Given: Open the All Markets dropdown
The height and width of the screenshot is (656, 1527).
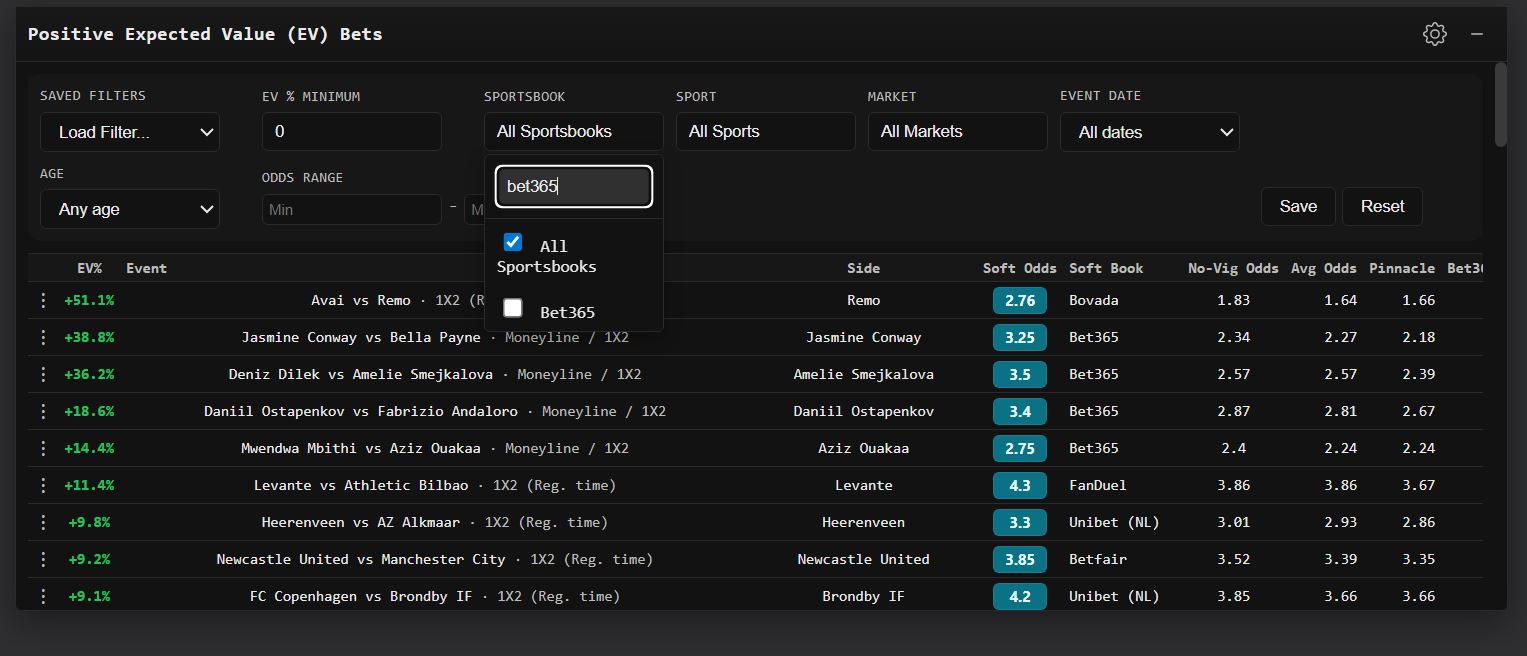Looking at the screenshot, I should (x=956, y=131).
